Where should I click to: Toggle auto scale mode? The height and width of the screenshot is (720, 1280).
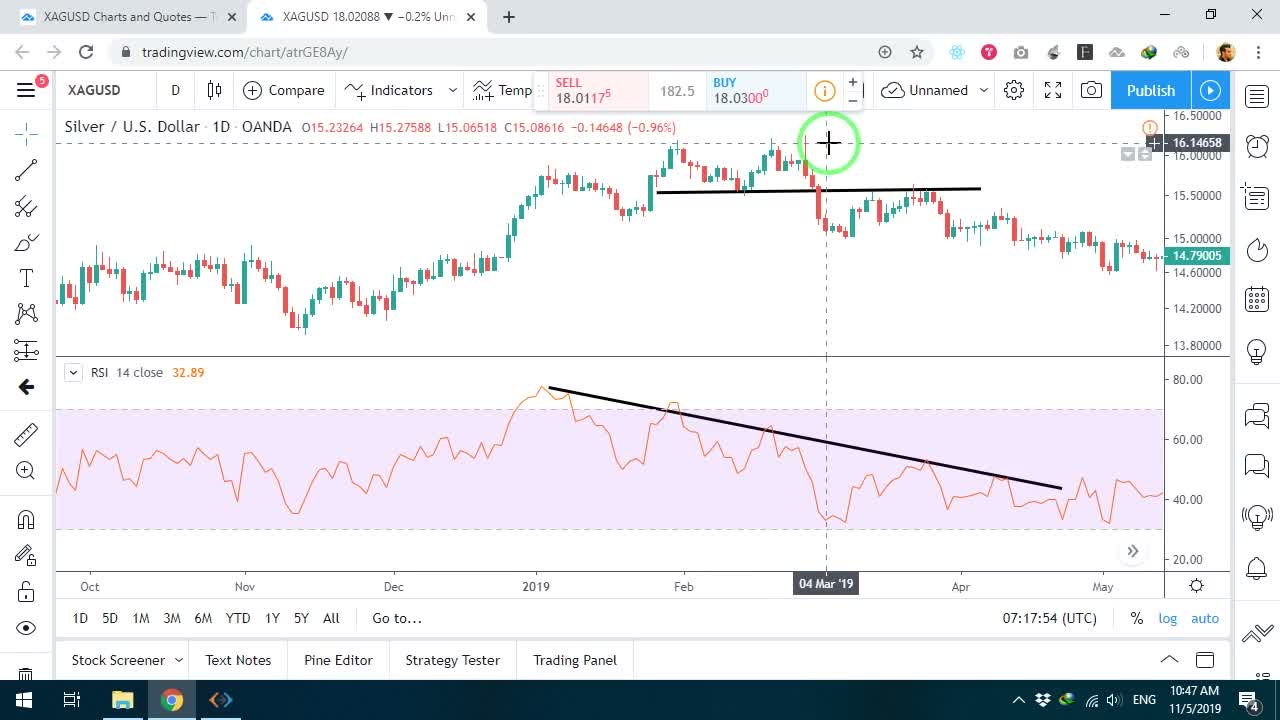(x=1205, y=618)
